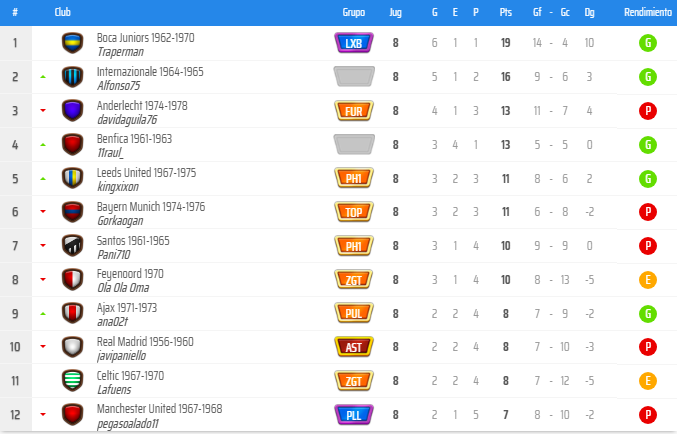
Task: Click Manchester United's red P performance circle
Action: tap(647, 415)
